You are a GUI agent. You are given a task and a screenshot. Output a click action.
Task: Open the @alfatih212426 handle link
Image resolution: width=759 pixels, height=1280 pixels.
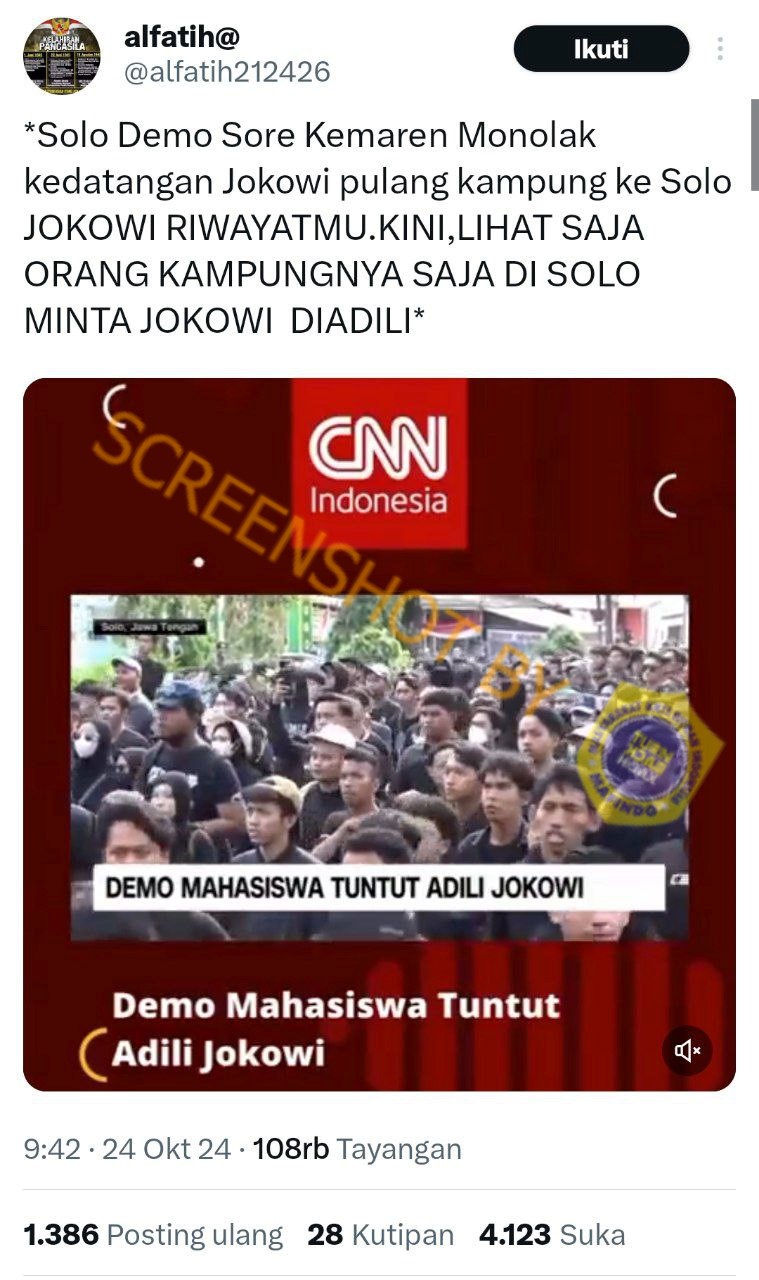click(227, 73)
